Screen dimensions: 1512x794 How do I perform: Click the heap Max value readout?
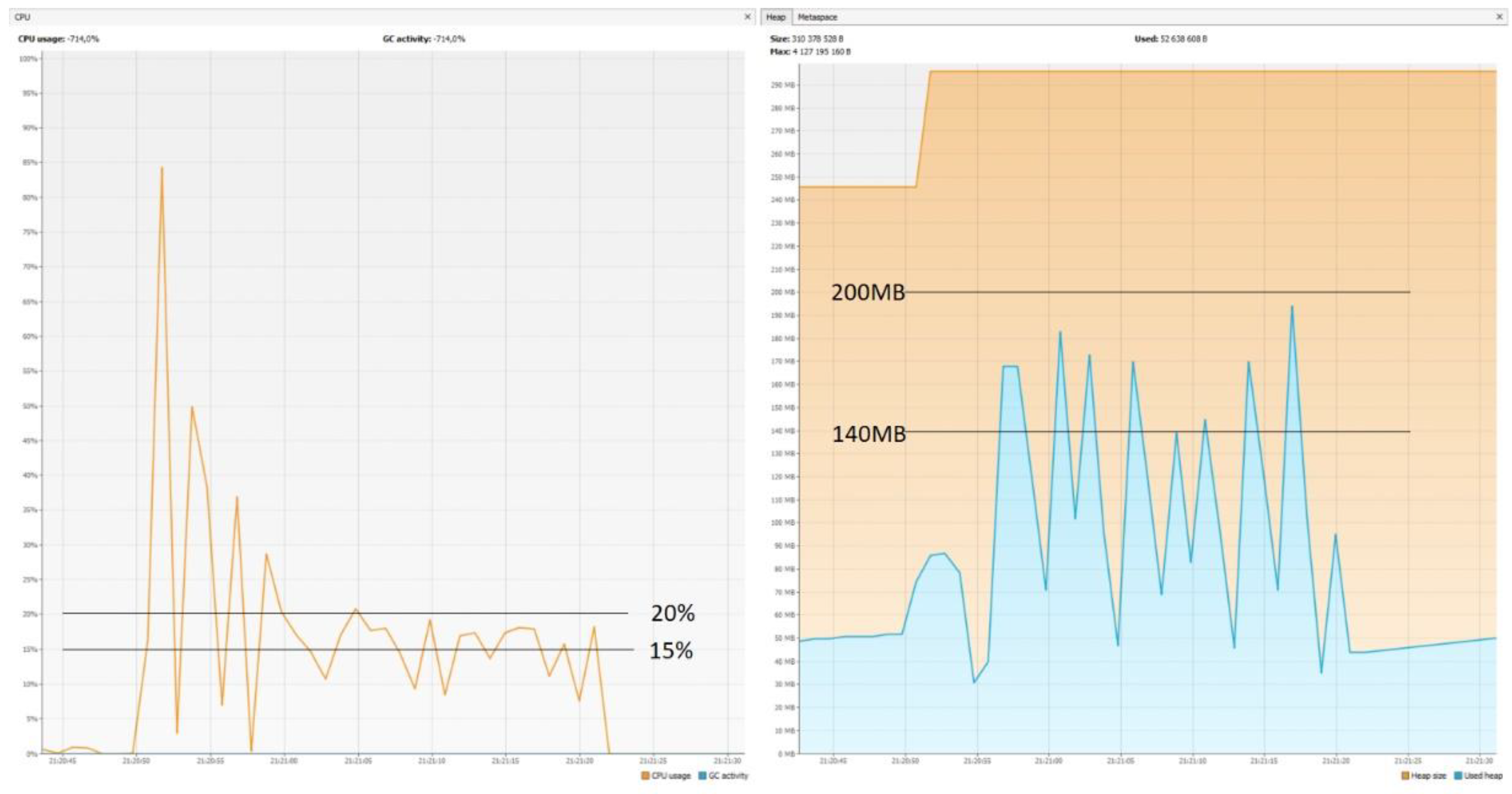[x=810, y=52]
